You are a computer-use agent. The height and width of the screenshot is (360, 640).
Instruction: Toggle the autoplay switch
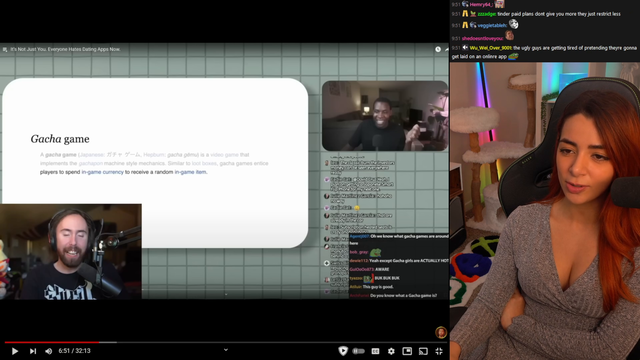tap(358, 351)
